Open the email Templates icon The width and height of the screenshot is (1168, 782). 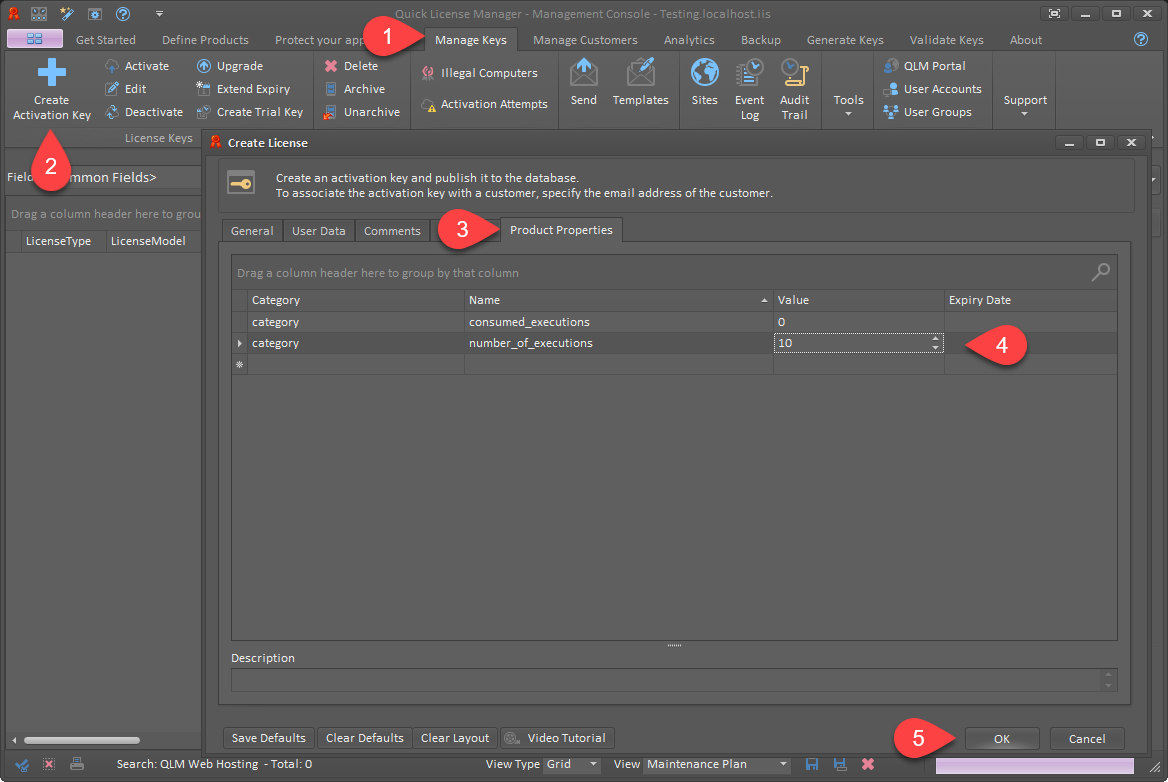(641, 72)
